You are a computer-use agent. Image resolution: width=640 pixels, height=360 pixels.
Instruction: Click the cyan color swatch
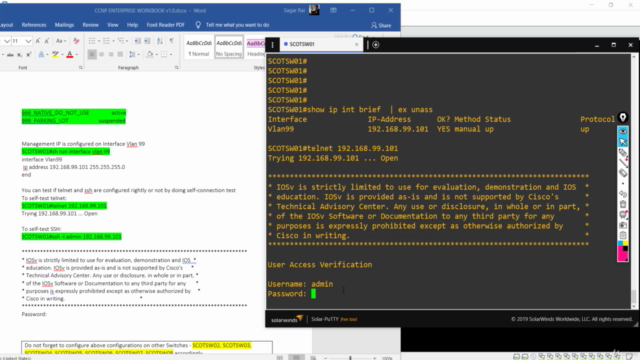[x=620, y=243]
